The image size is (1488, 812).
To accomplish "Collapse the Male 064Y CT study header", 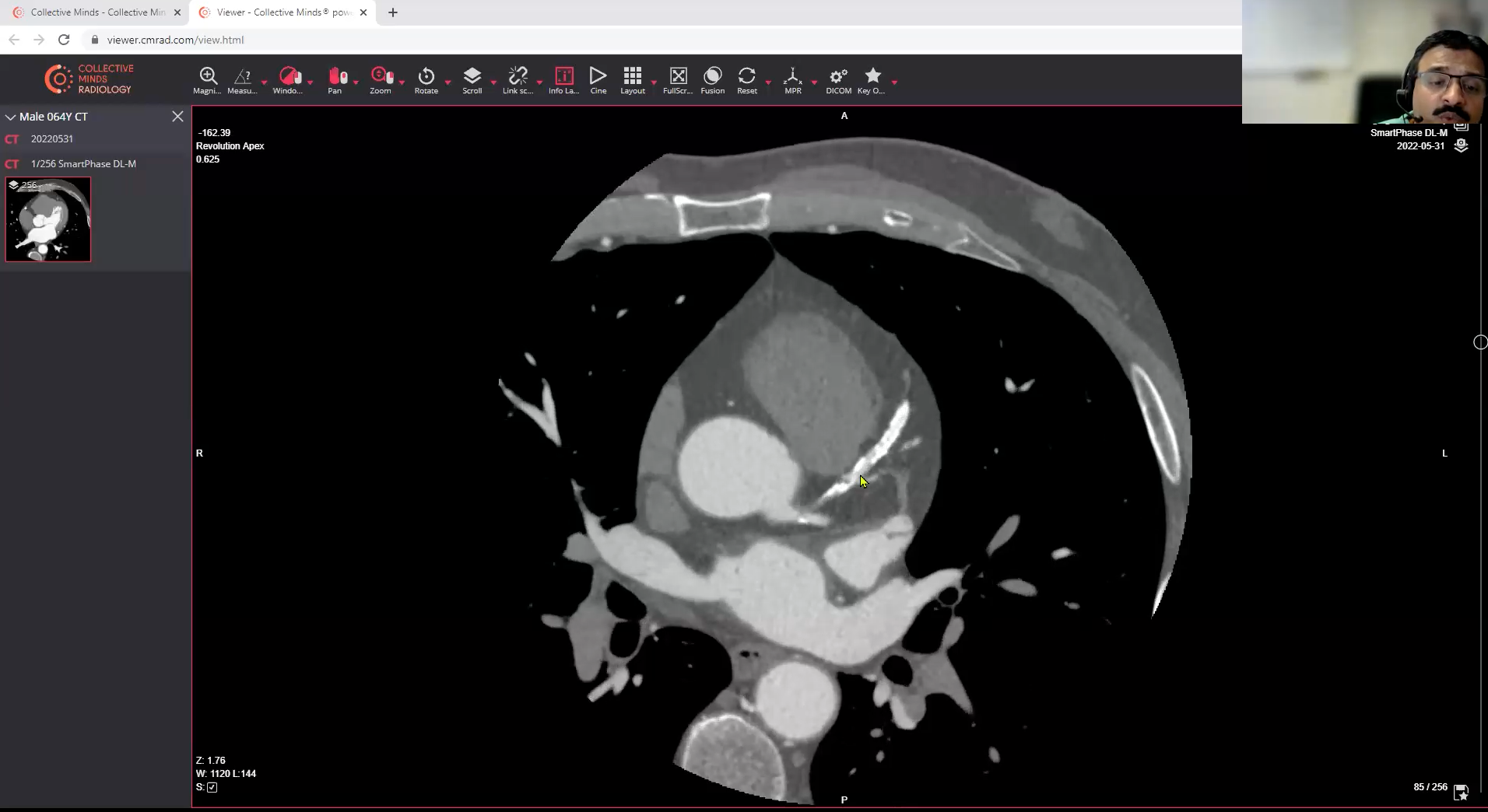I will coord(10,117).
